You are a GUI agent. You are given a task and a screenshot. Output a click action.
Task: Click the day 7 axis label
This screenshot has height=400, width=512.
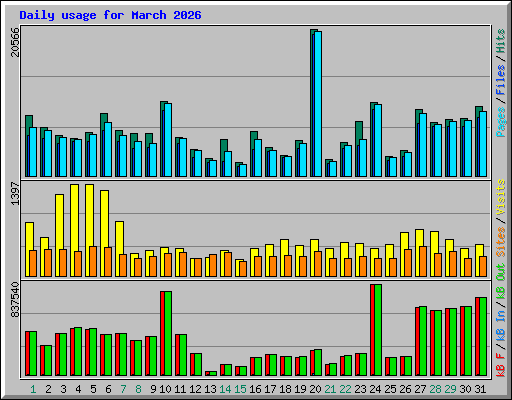tap(123, 389)
